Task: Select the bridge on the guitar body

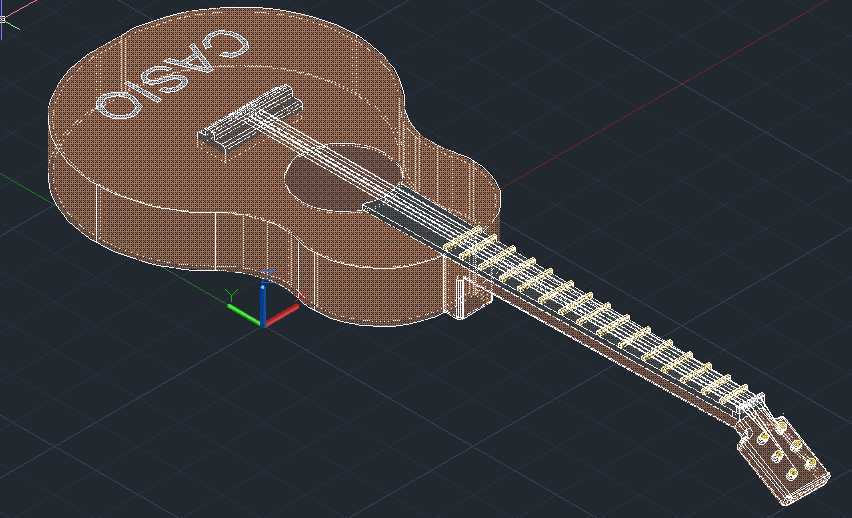Action: [x=250, y=120]
